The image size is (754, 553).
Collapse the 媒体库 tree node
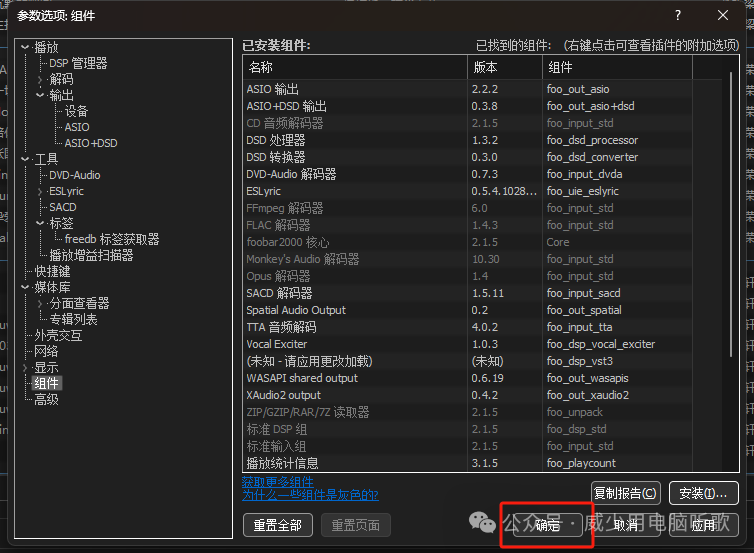(25, 287)
